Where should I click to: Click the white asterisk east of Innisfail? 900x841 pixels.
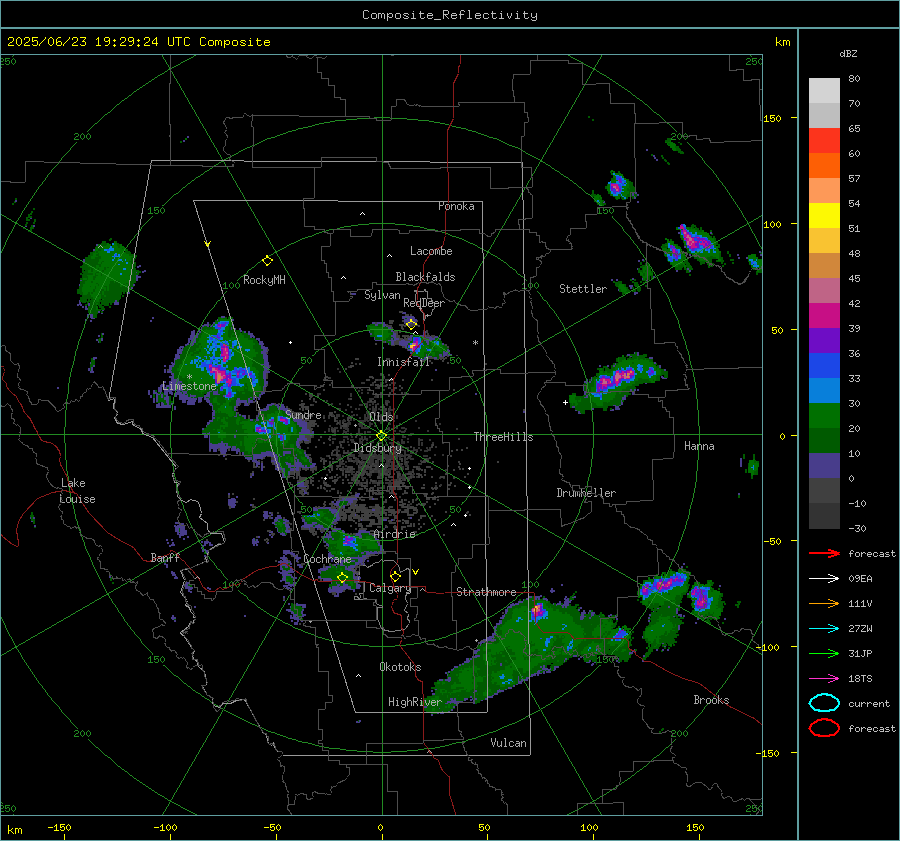point(475,343)
